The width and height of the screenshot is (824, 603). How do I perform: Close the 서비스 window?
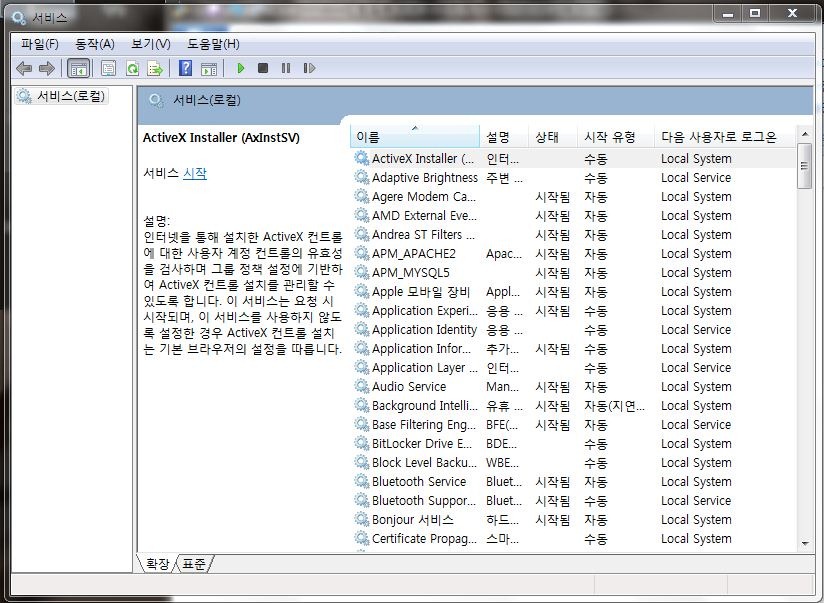[x=793, y=14]
